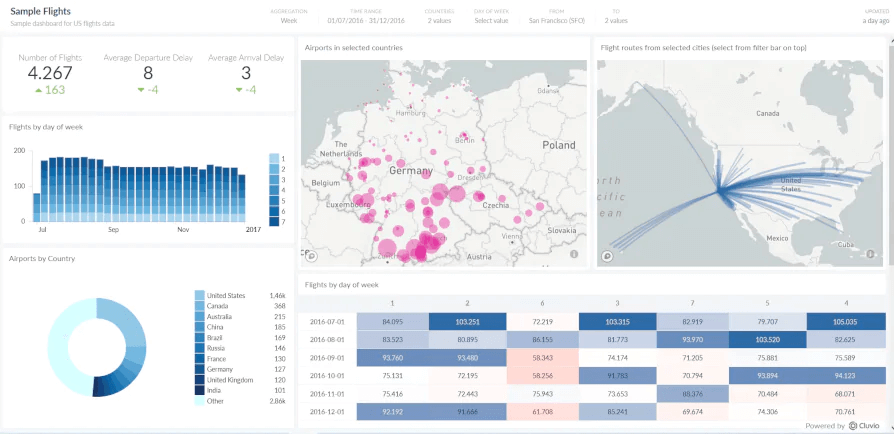Click legend swatch for day 4
Viewport: 894px width, 434px height.
(x=274, y=190)
